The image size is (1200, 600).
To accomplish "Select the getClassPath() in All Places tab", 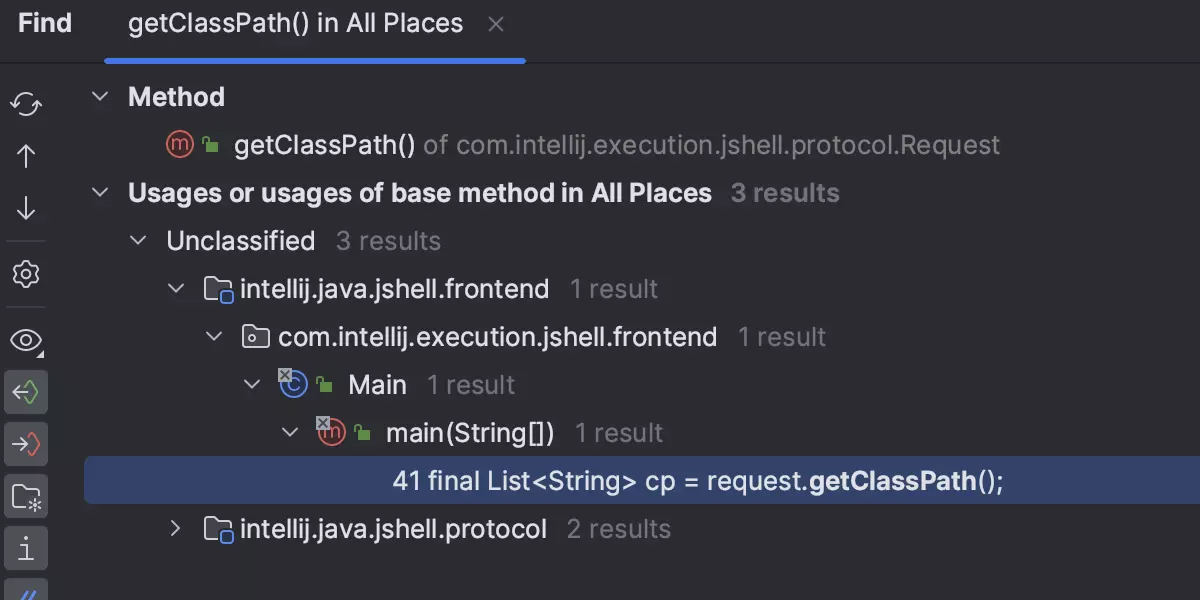I will pos(295,24).
